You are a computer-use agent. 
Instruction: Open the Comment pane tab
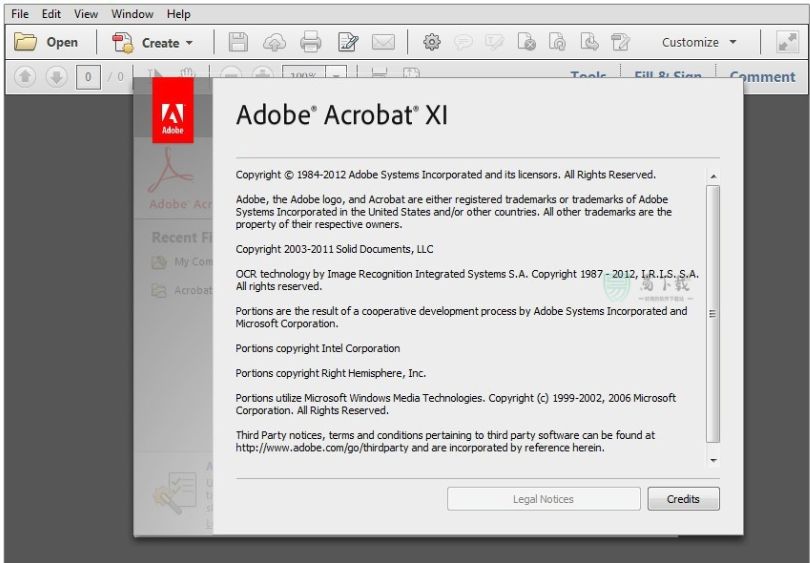(762, 76)
